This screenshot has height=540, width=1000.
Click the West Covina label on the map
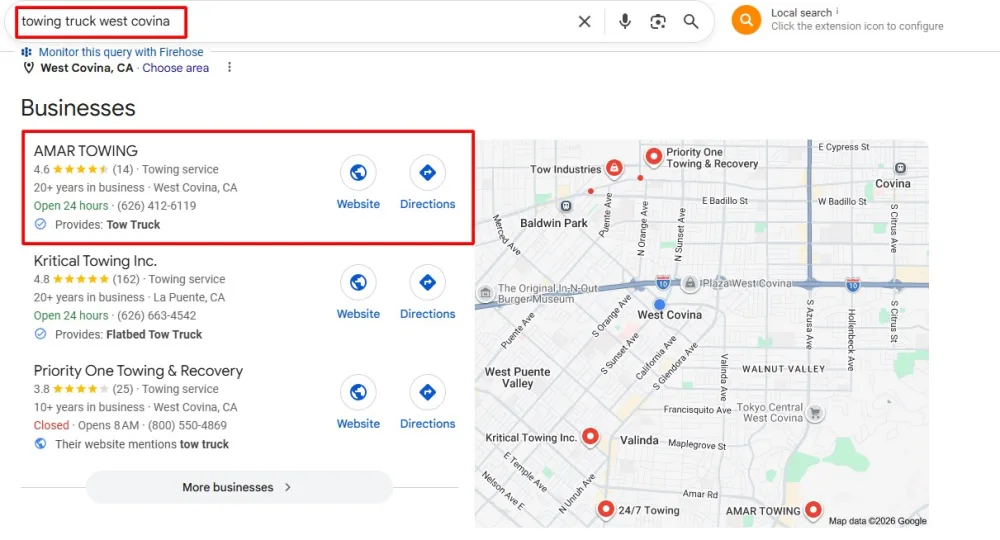[670, 315]
